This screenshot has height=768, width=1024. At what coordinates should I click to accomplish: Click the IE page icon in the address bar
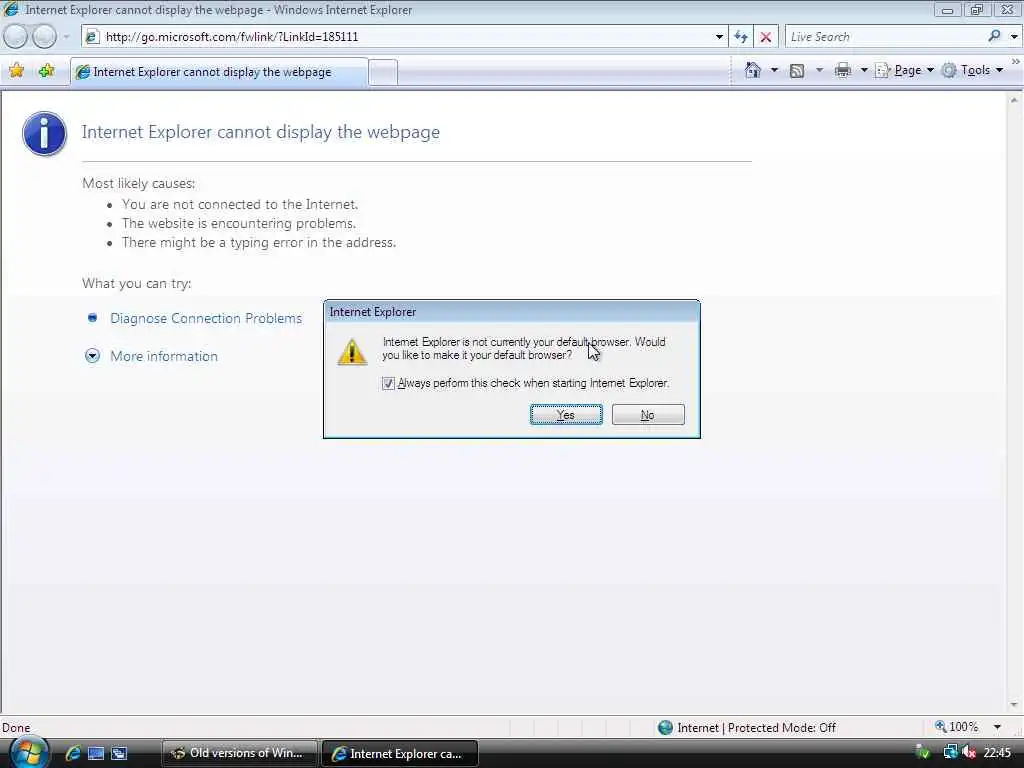click(92, 37)
